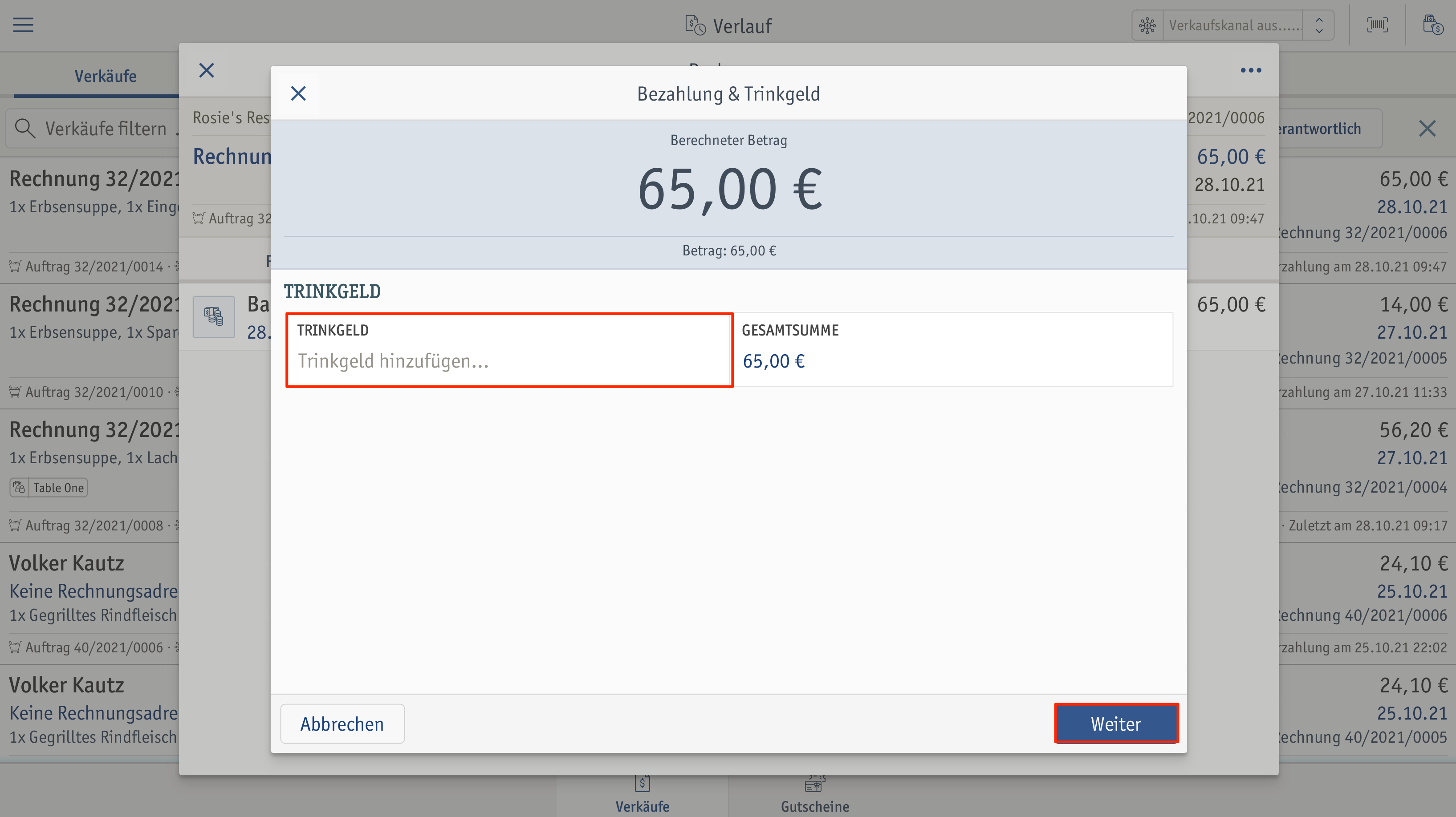Click the cash payment coins icon
The width and height of the screenshot is (1456, 817).
(214, 316)
